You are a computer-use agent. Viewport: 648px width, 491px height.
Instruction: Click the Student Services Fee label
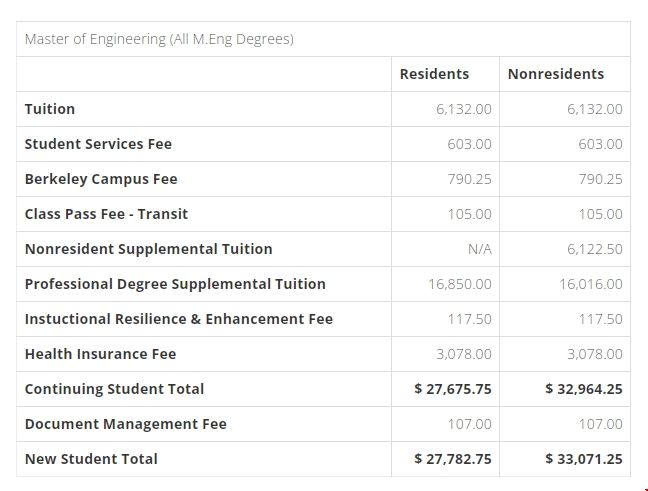98,144
